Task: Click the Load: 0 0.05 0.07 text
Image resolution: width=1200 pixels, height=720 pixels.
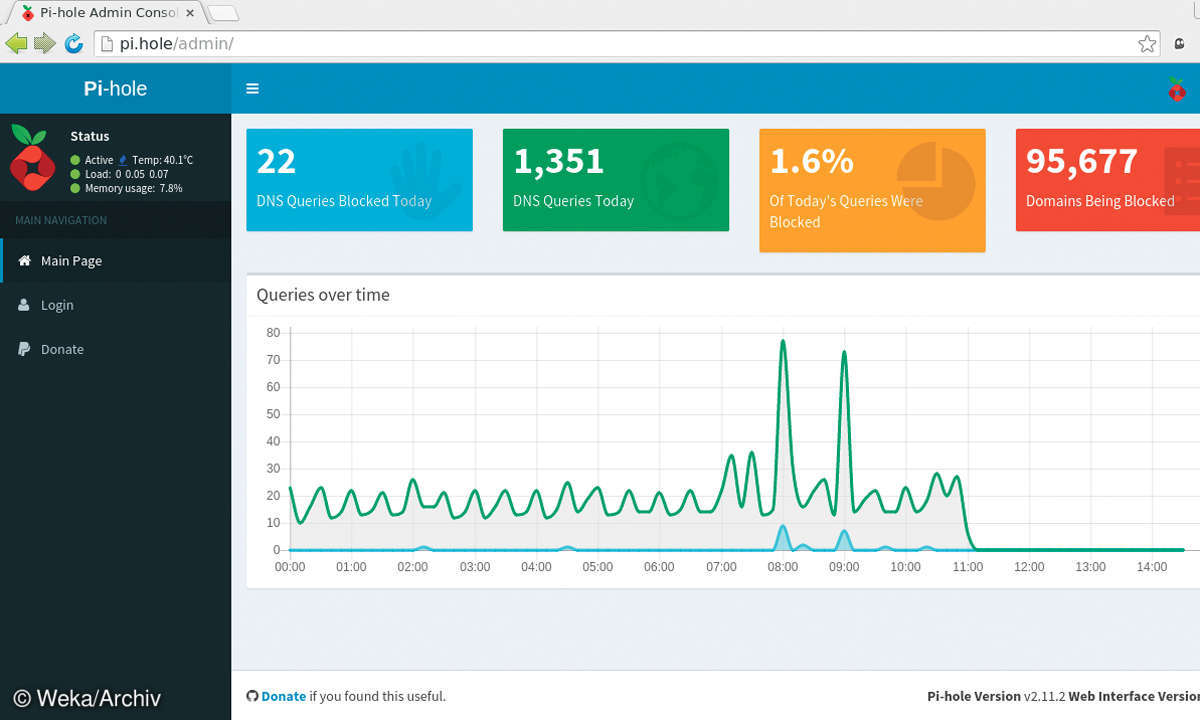Action: [126, 174]
